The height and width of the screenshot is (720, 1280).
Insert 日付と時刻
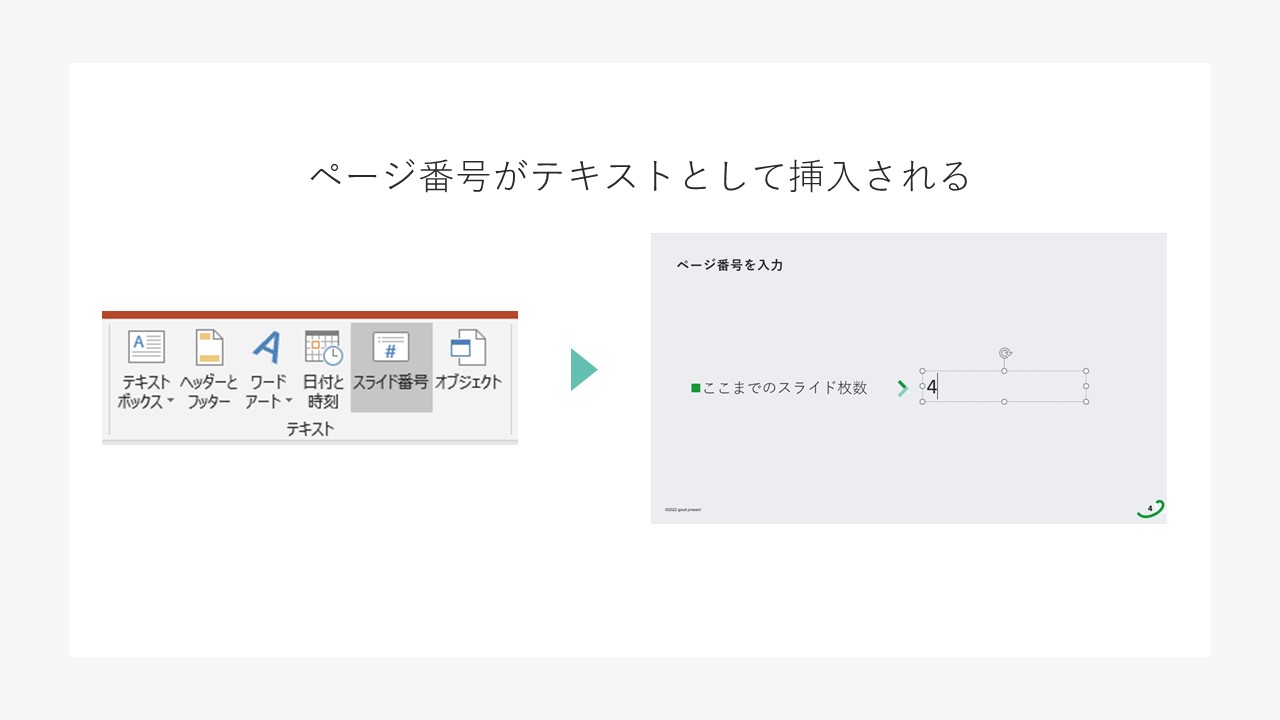[x=323, y=369]
